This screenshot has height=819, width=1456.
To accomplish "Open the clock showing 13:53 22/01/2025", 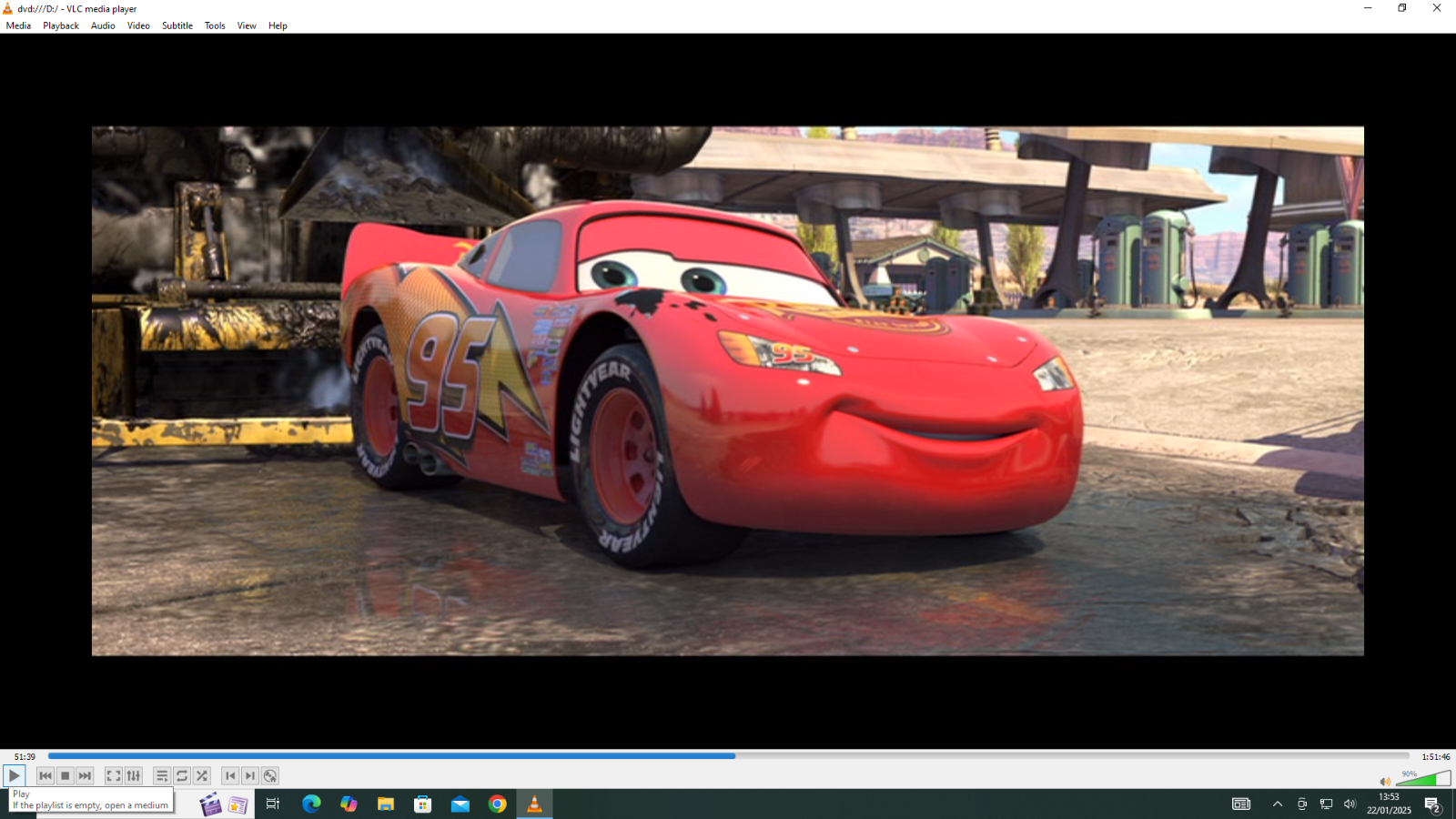I will (x=1389, y=804).
